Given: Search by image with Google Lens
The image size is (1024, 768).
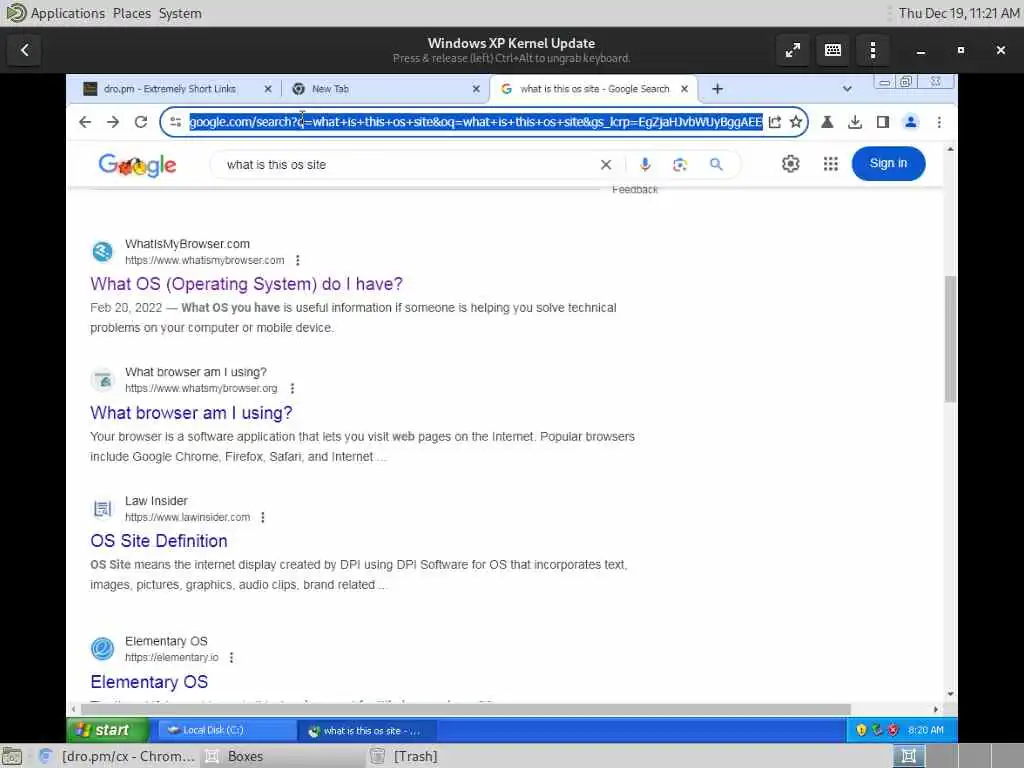Looking at the screenshot, I should [680, 165].
